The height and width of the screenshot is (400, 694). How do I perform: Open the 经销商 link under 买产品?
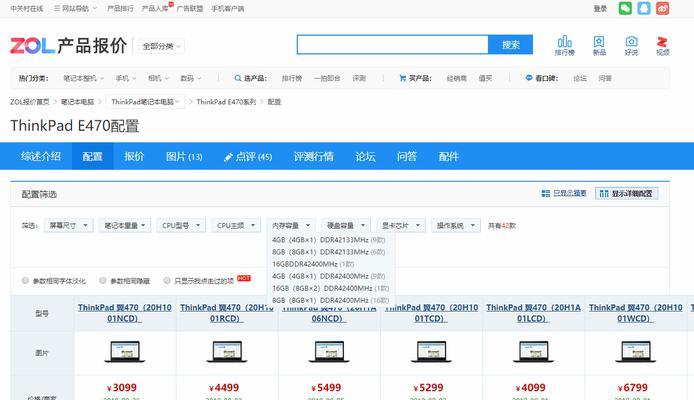[x=456, y=78]
